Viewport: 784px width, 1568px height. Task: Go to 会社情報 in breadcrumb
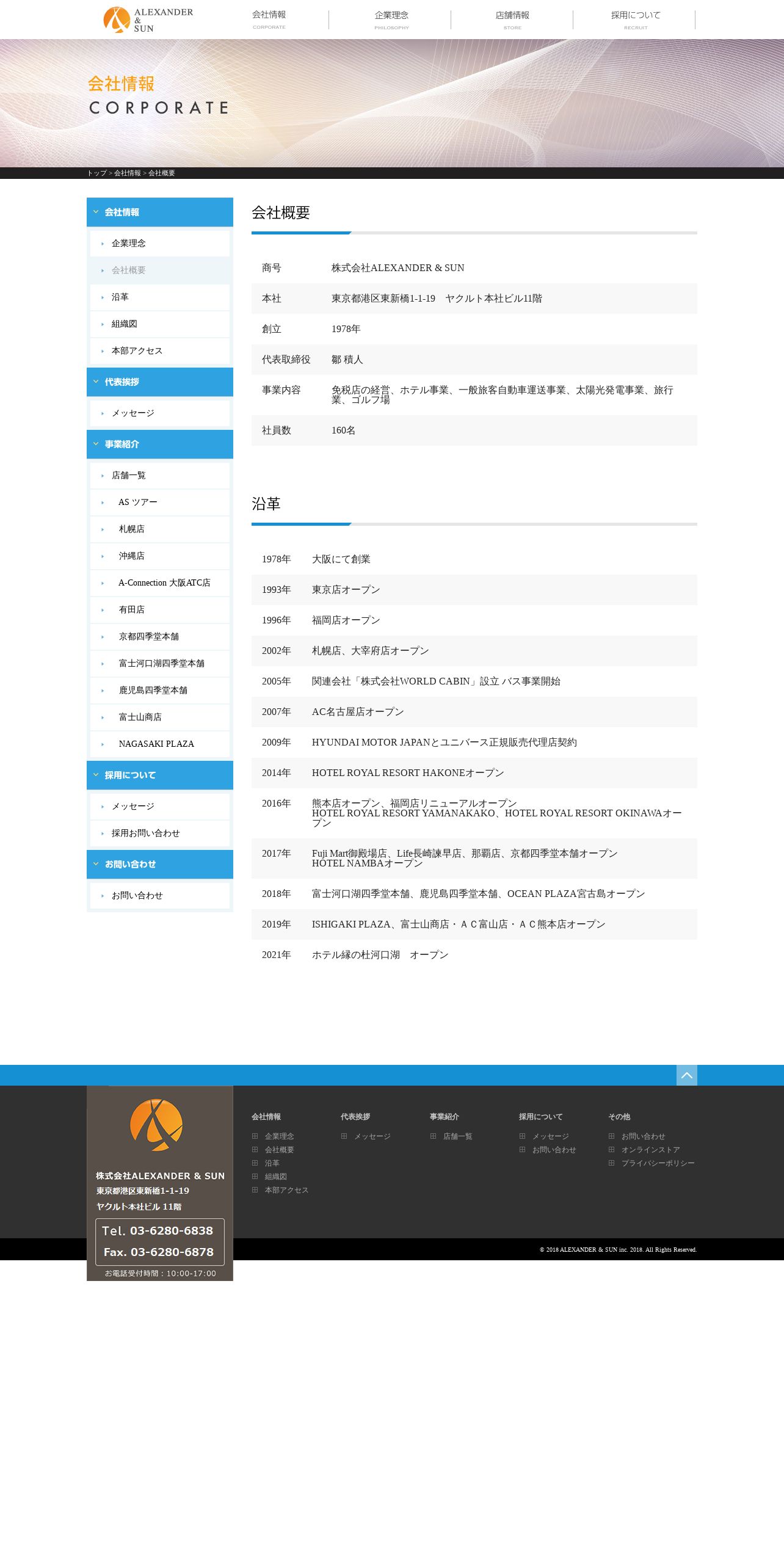coord(127,173)
